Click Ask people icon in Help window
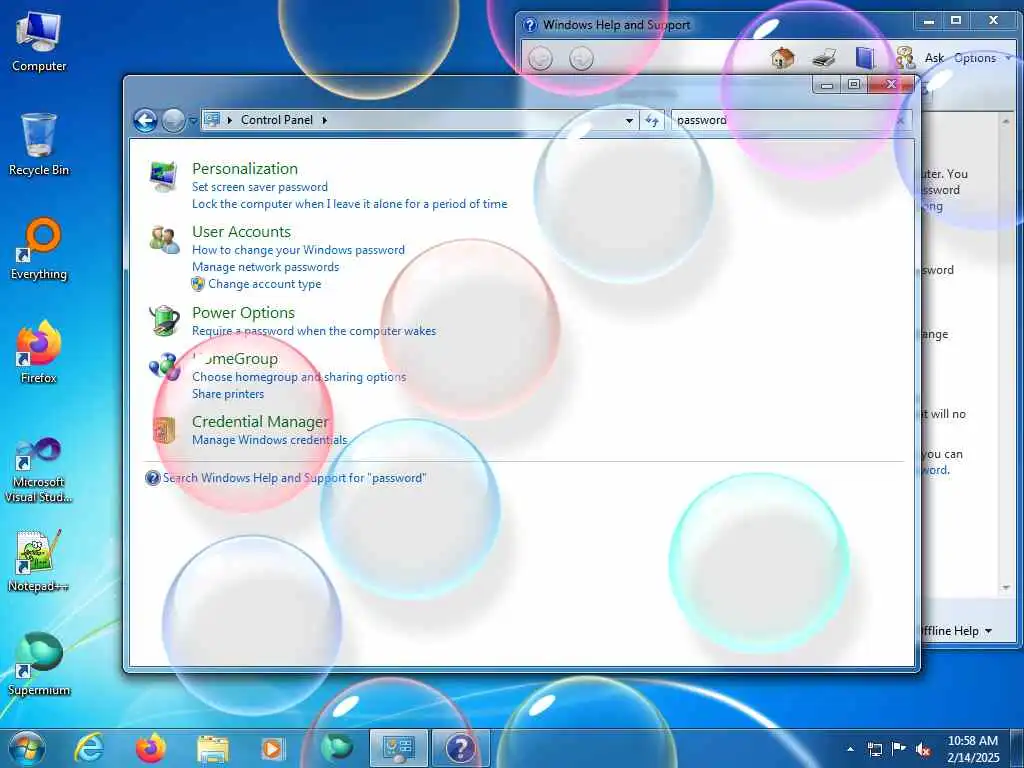The image size is (1024, 768). 905,58
